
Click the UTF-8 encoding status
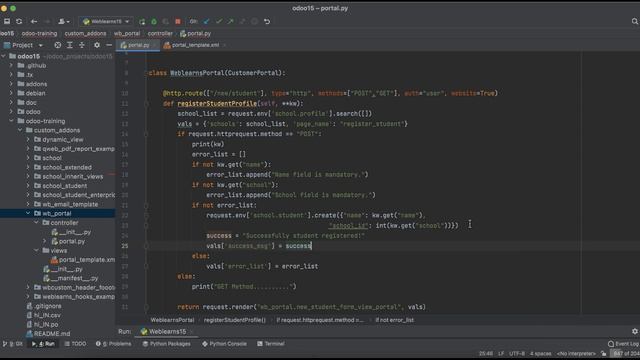pos(517,353)
